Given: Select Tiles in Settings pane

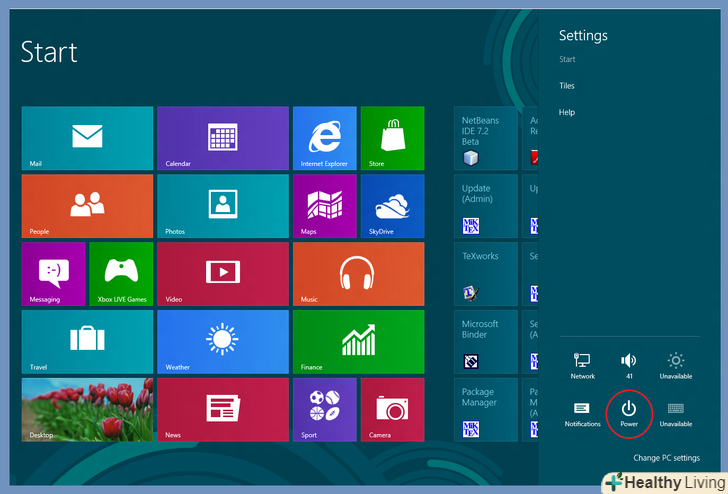Looking at the screenshot, I should pyautogui.click(x=567, y=86).
